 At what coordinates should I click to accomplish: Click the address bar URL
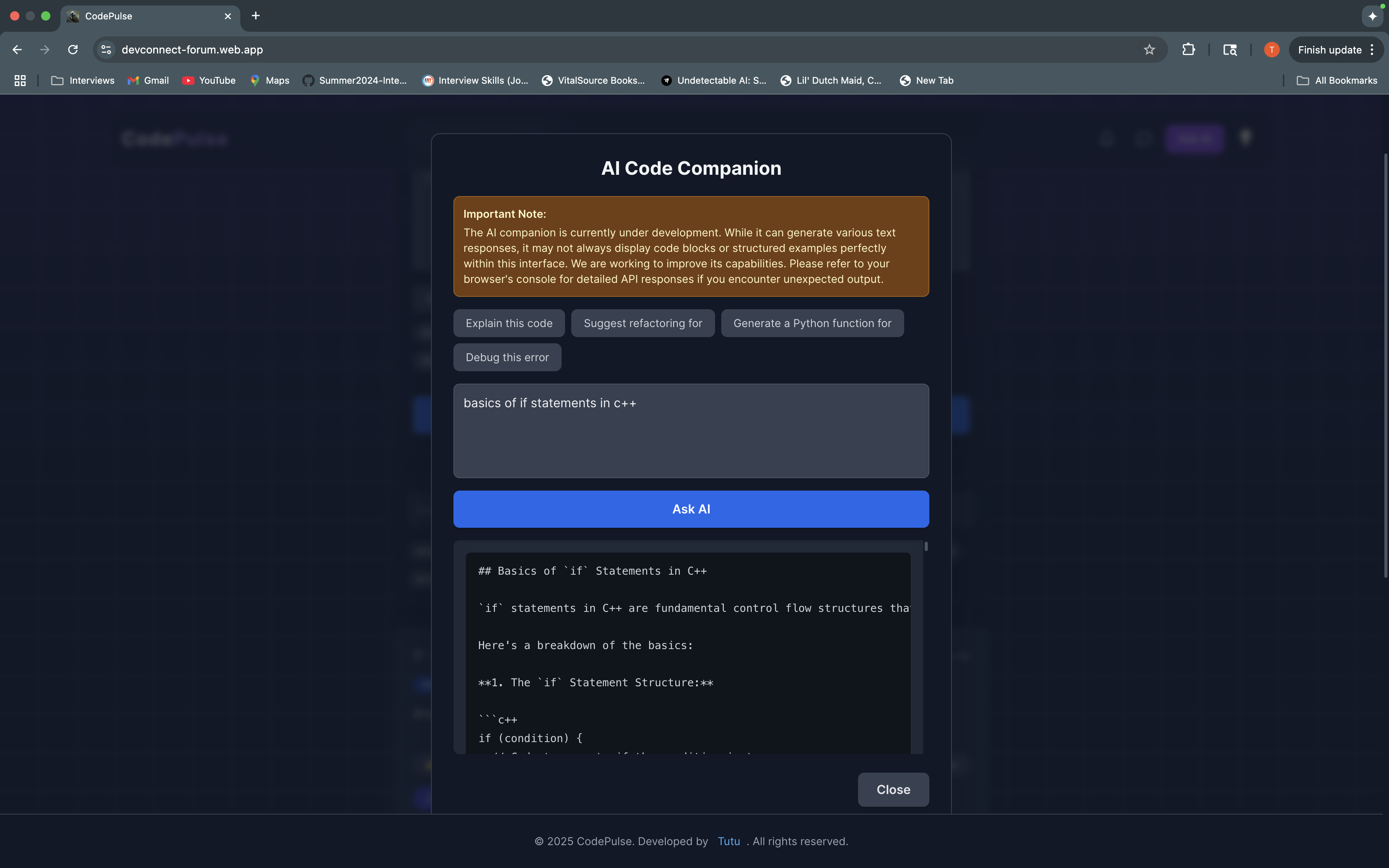[x=192, y=50]
